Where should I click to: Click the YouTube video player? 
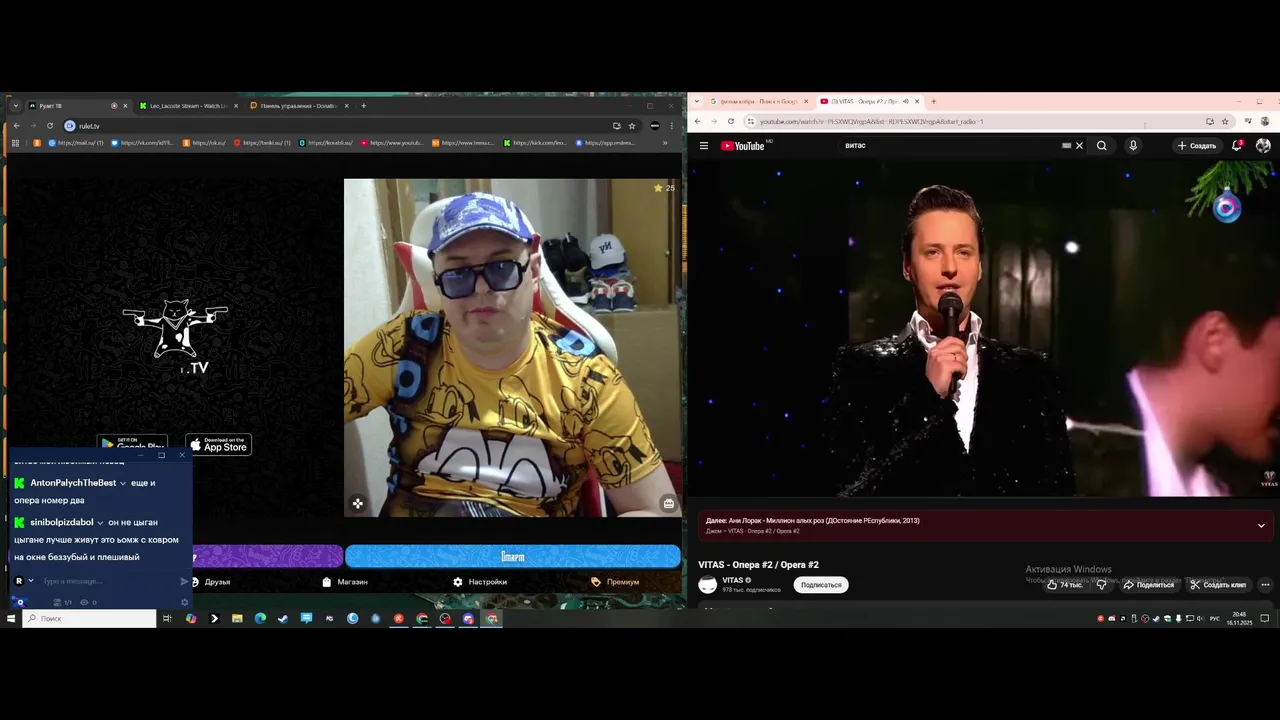click(x=983, y=328)
